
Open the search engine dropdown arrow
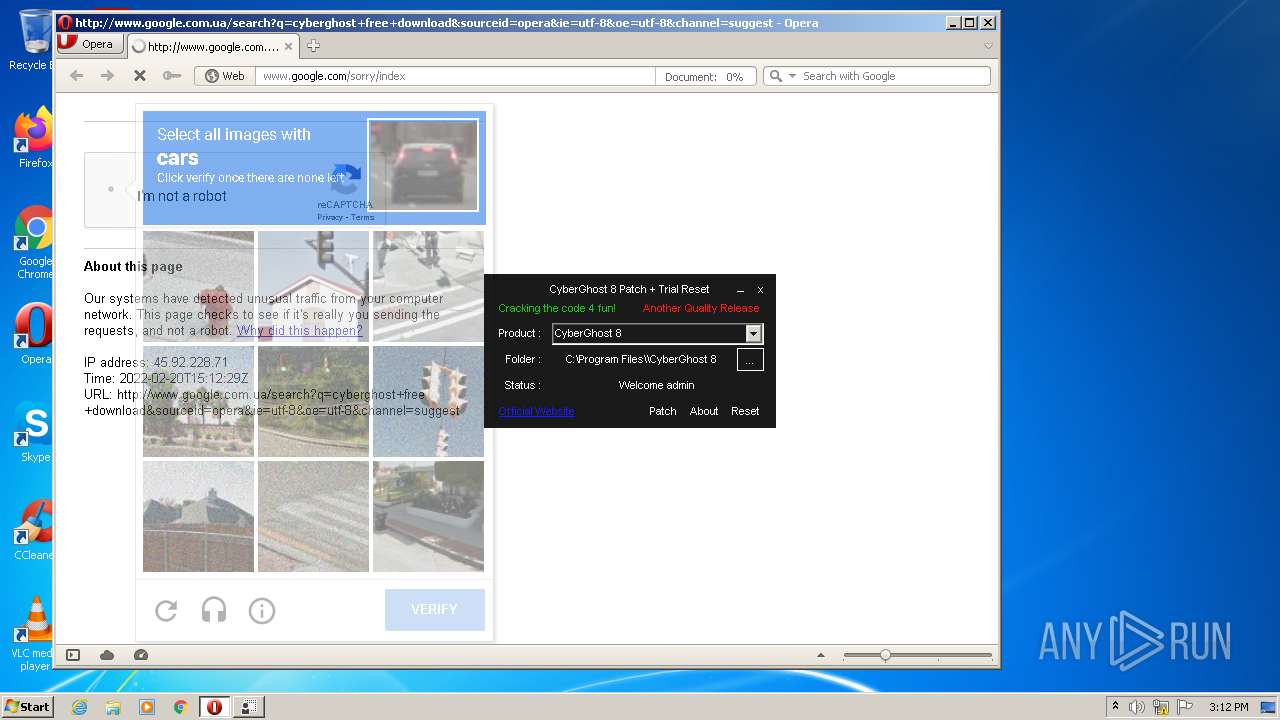(x=792, y=76)
